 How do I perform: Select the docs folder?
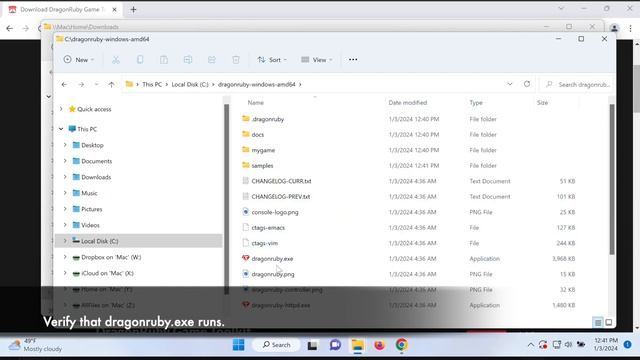(258, 135)
